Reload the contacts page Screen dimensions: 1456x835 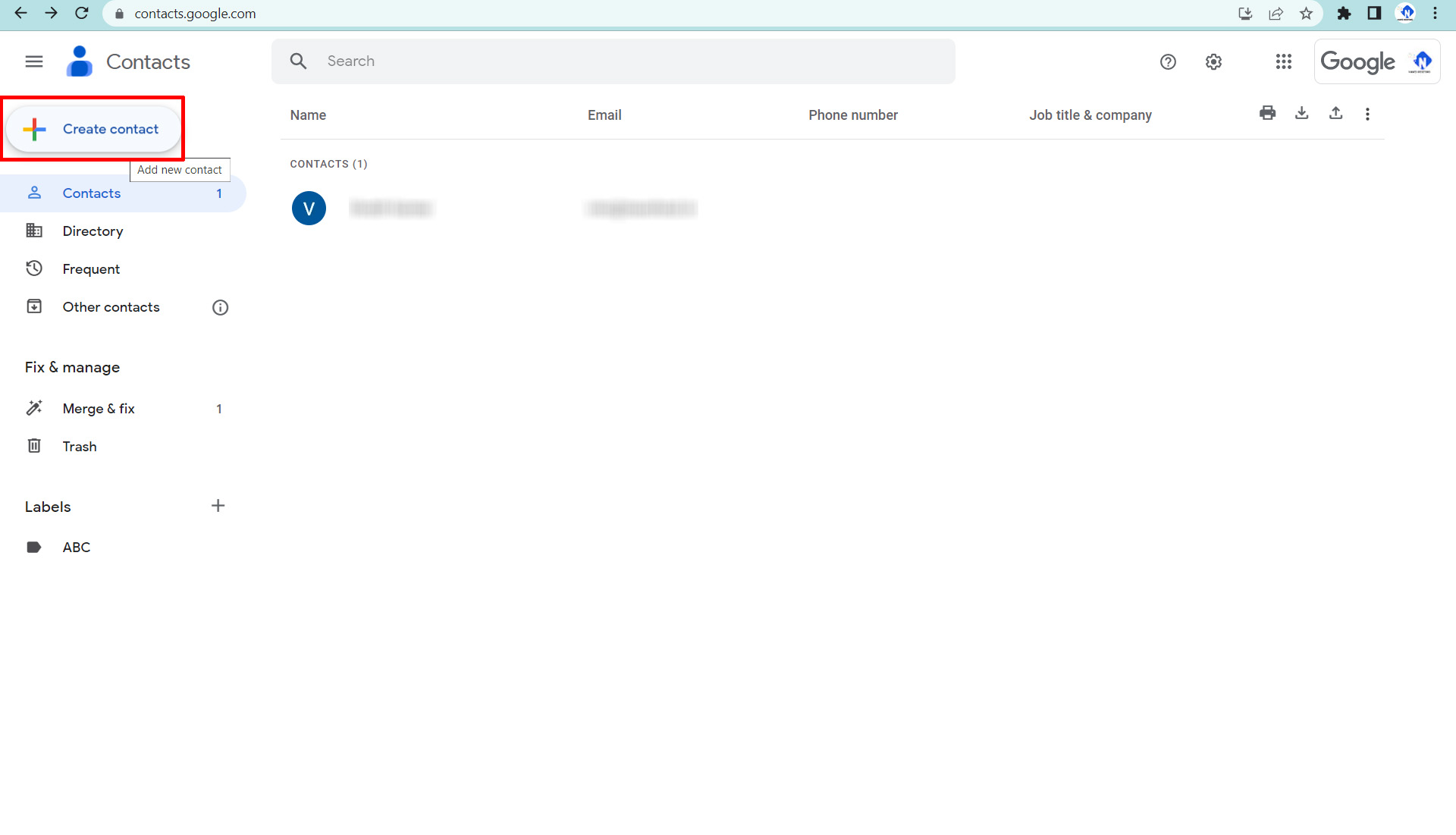coord(82,13)
